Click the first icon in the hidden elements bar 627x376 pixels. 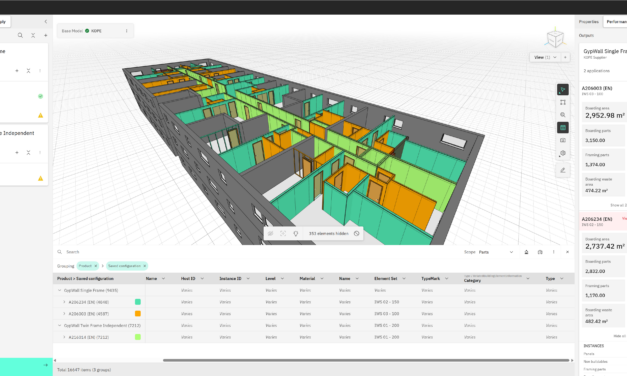(270, 234)
